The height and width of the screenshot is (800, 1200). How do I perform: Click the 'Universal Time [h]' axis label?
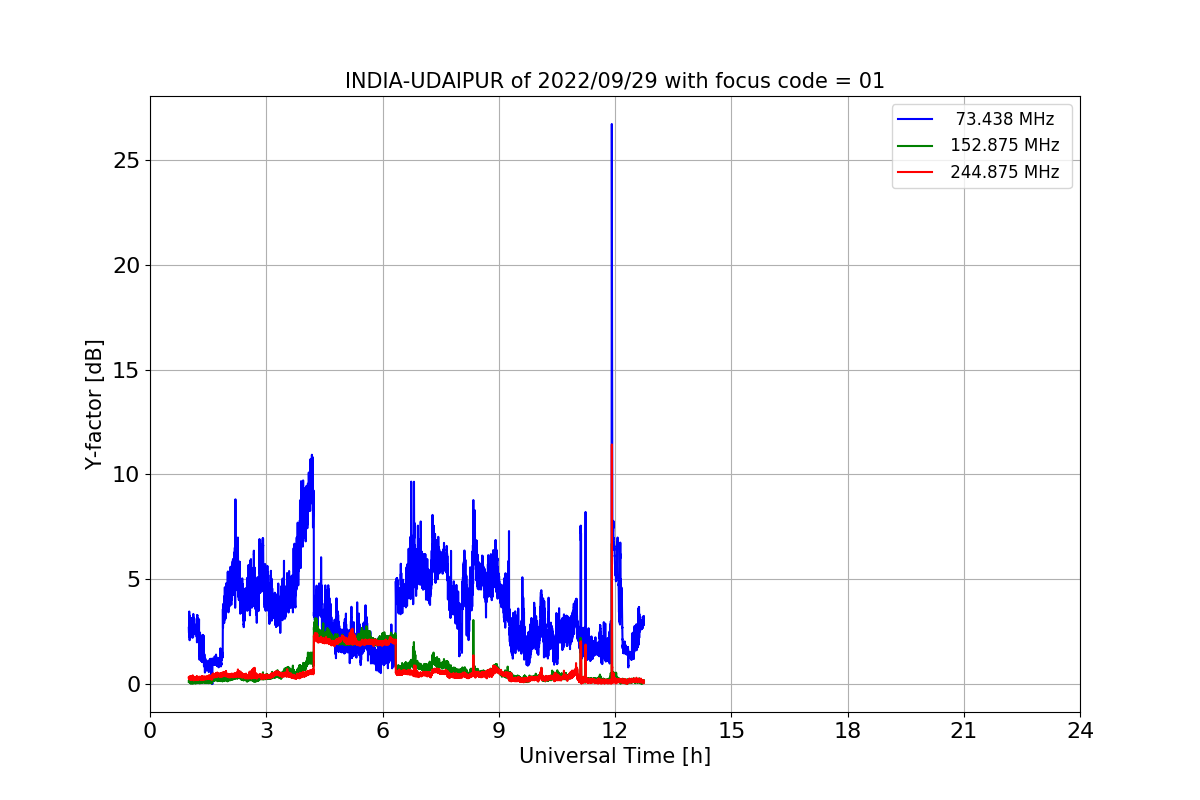click(x=614, y=757)
